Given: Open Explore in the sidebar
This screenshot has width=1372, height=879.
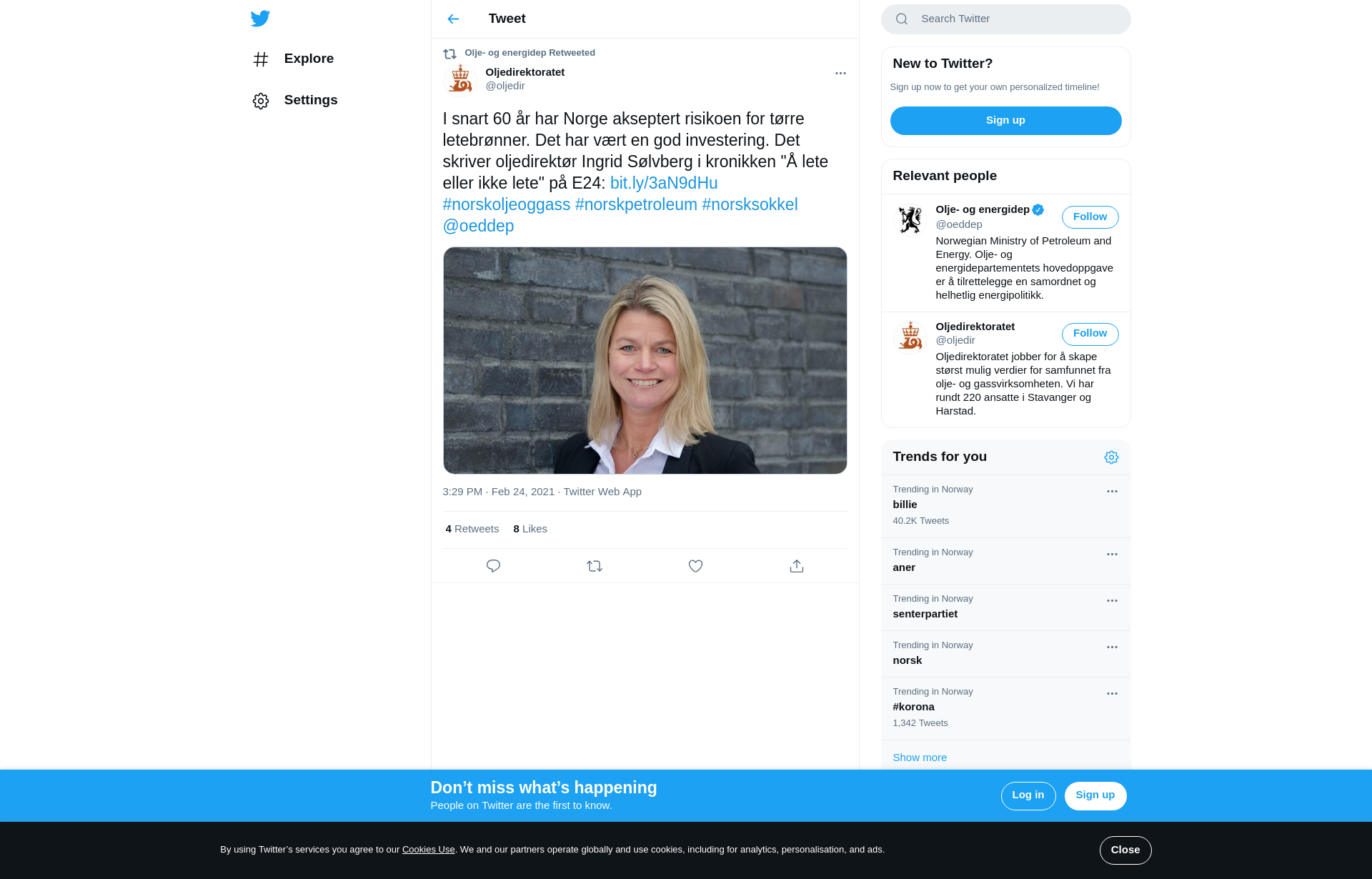Looking at the screenshot, I should click(x=308, y=59).
